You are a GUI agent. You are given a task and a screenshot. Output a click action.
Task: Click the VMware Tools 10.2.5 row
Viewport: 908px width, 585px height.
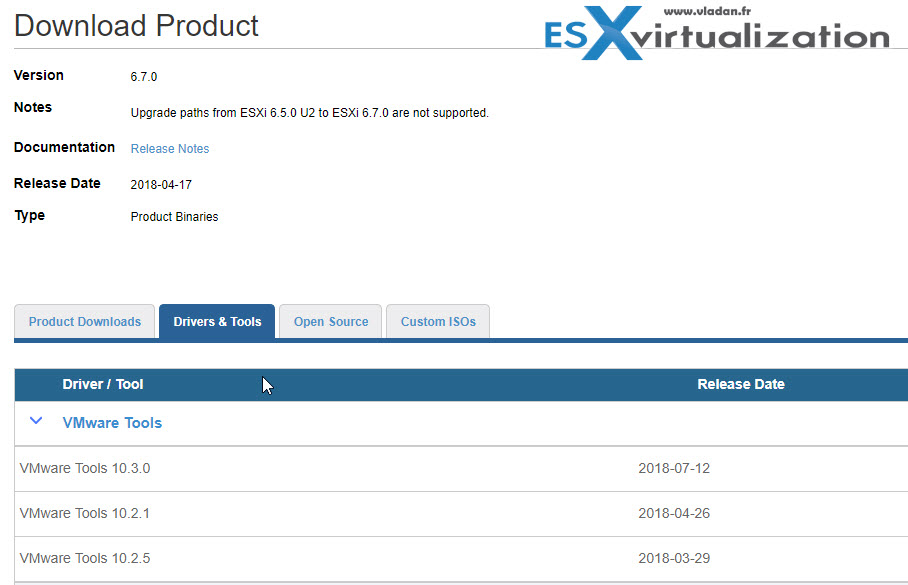click(461, 559)
